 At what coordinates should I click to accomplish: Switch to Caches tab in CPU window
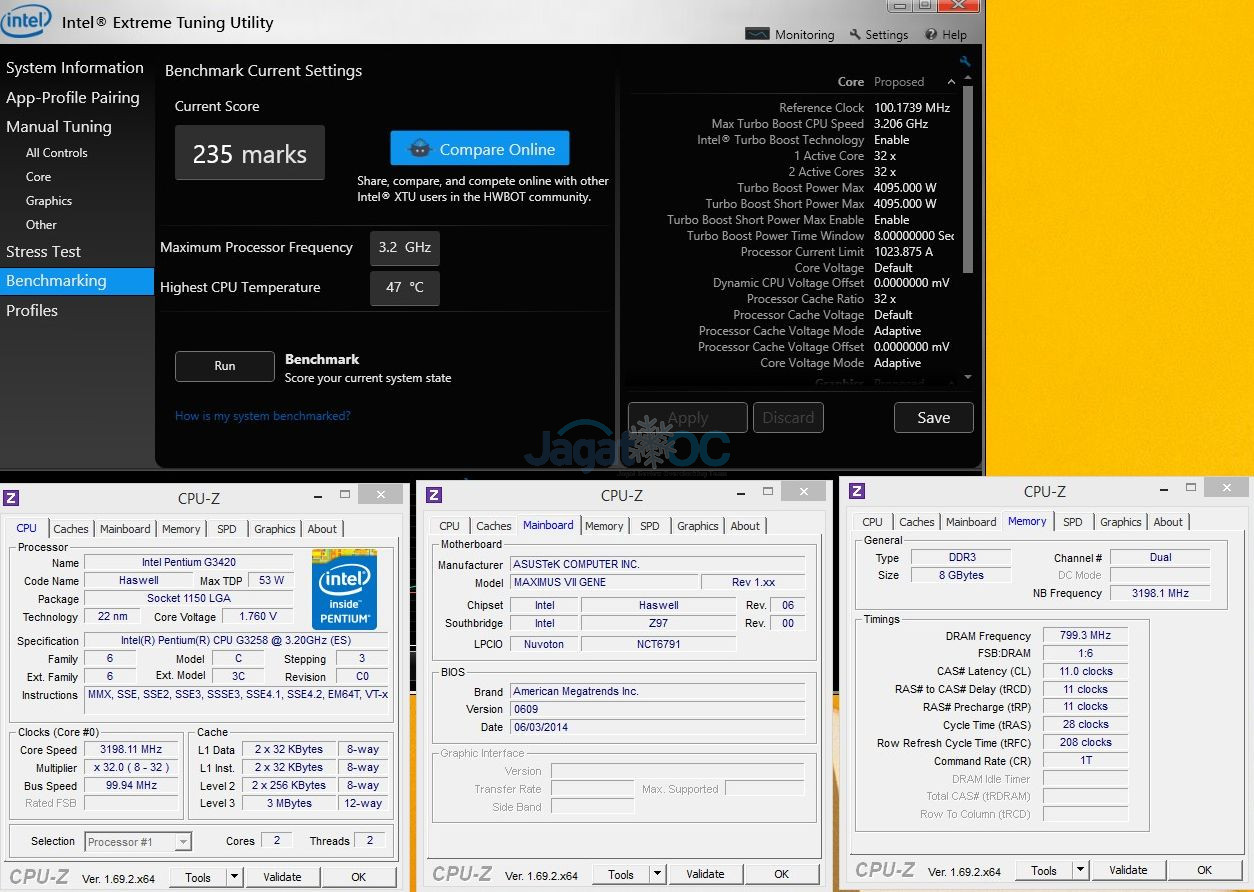[x=71, y=529]
